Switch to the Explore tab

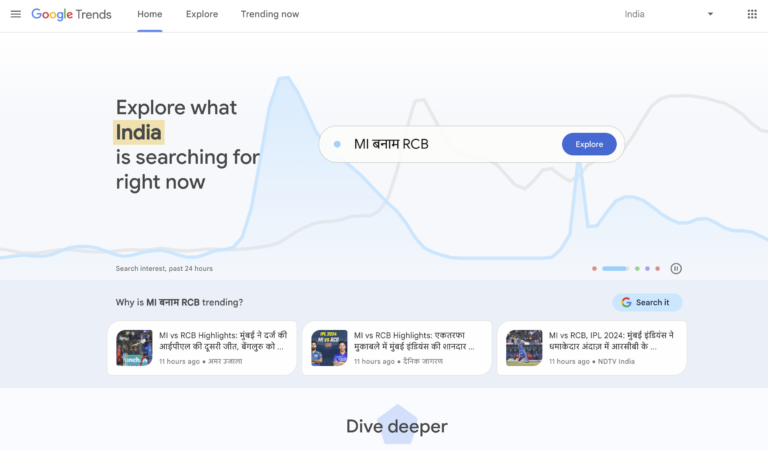click(202, 14)
